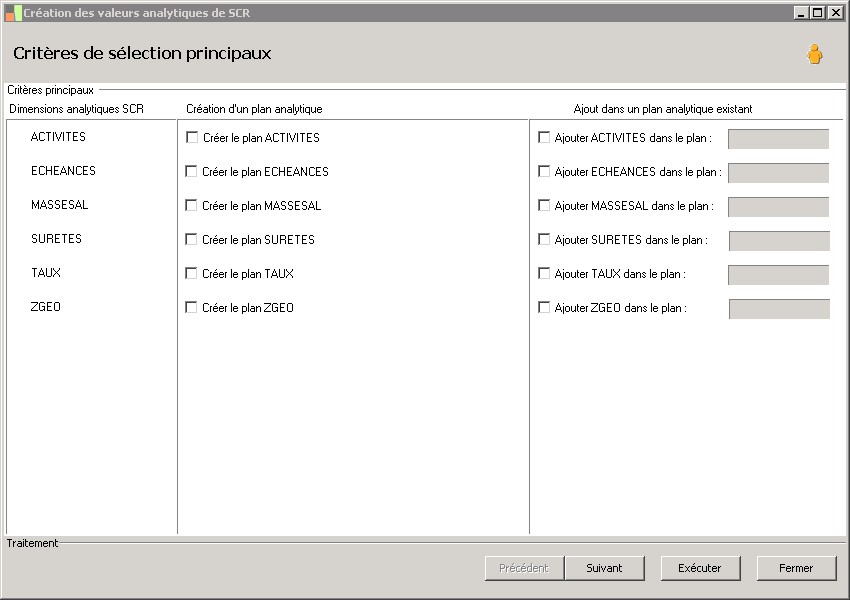Toggle Créer le plan SURETES checkbox
850x600 pixels.
[192, 240]
